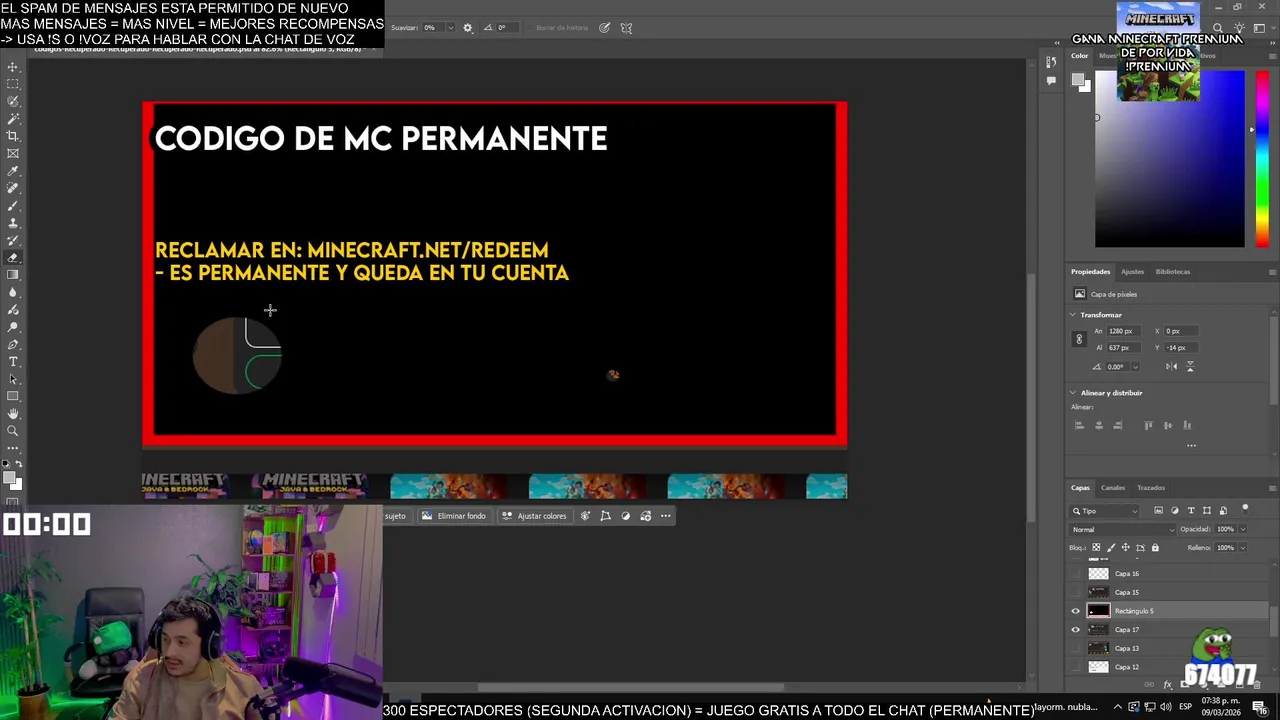Click the Ajustar colores button
Screen dimensions: 1280x720
pyautogui.click(x=534, y=516)
